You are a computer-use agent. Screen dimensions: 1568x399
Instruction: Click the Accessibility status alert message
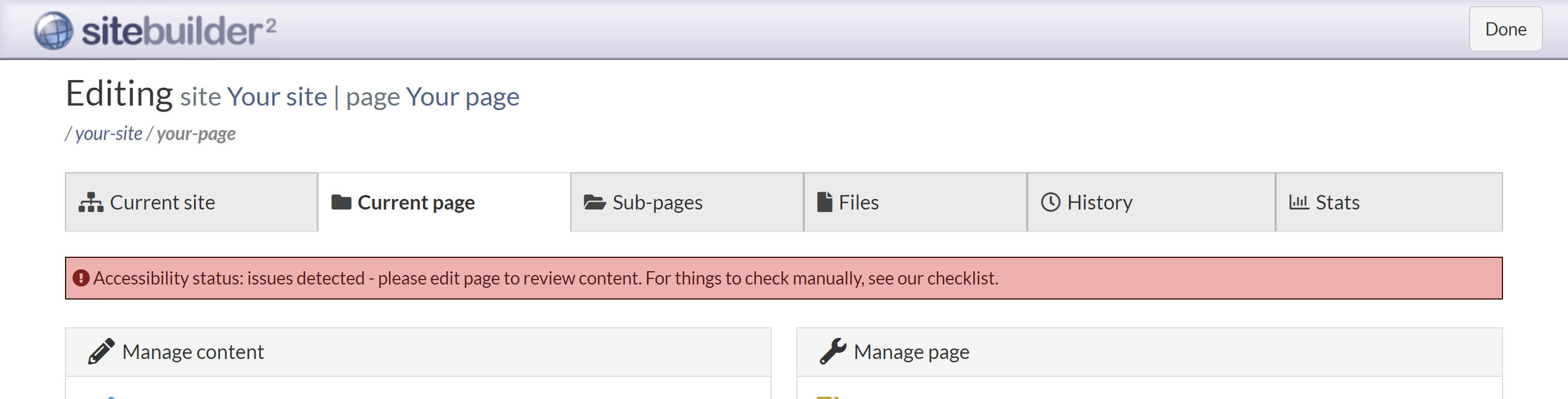(545, 278)
